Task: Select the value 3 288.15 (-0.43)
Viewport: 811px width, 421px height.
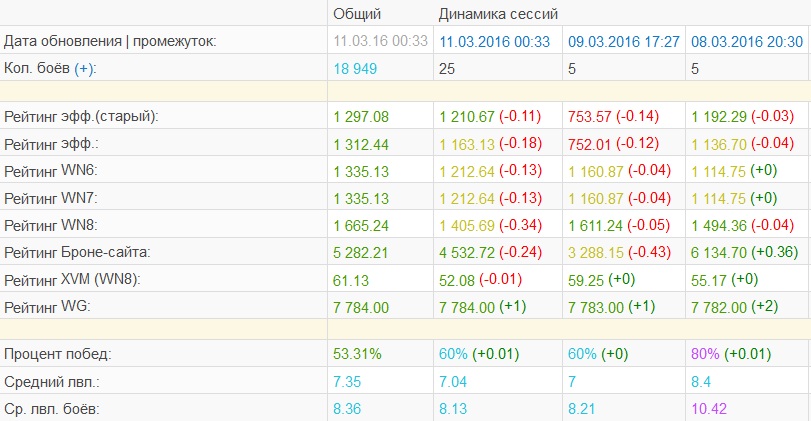Action: pyautogui.click(x=619, y=252)
